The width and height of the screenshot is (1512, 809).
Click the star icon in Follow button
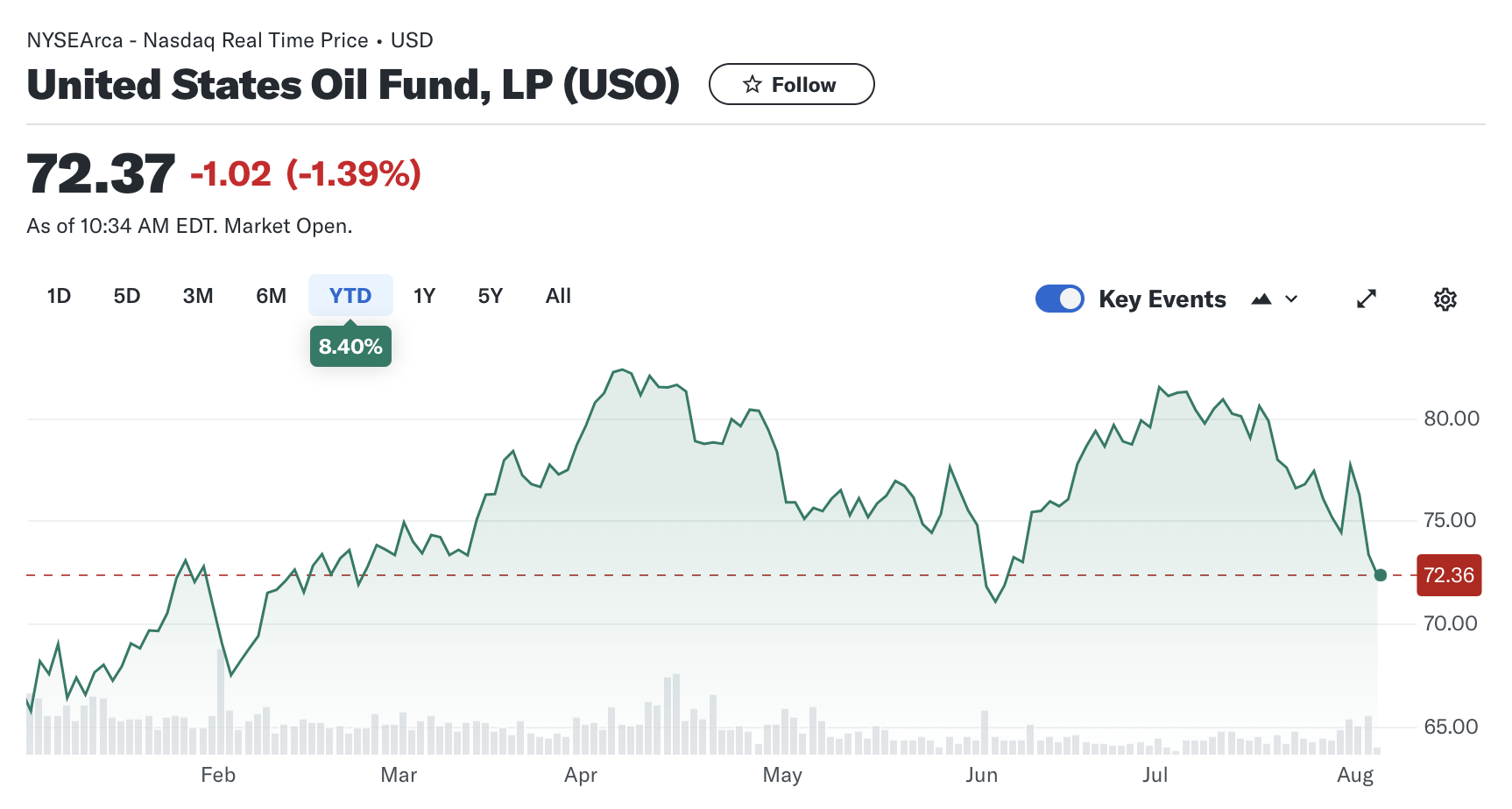tap(752, 84)
